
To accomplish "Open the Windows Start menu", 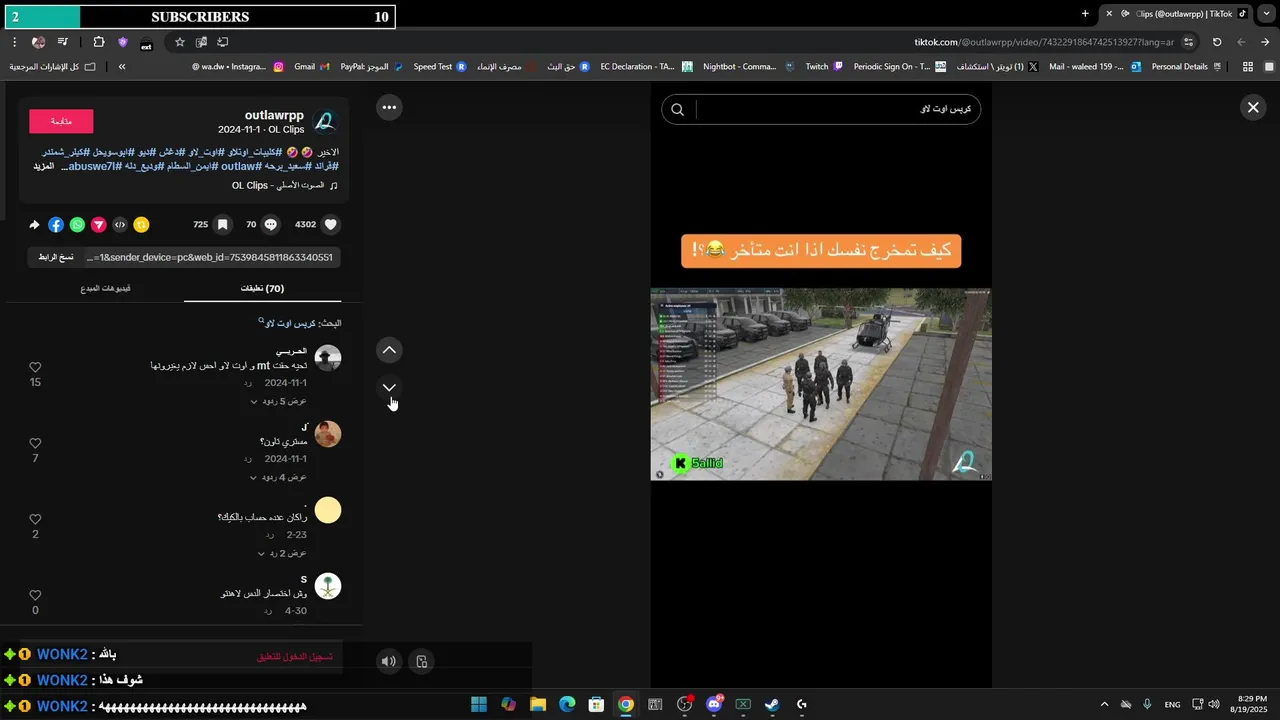I will [478, 704].
